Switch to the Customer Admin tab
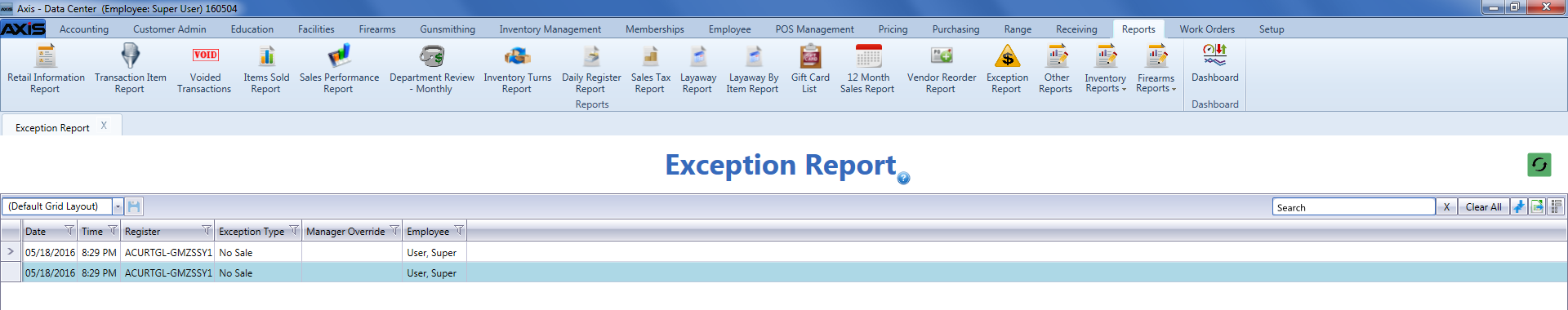1568x310 pixels. click(170, 29)
